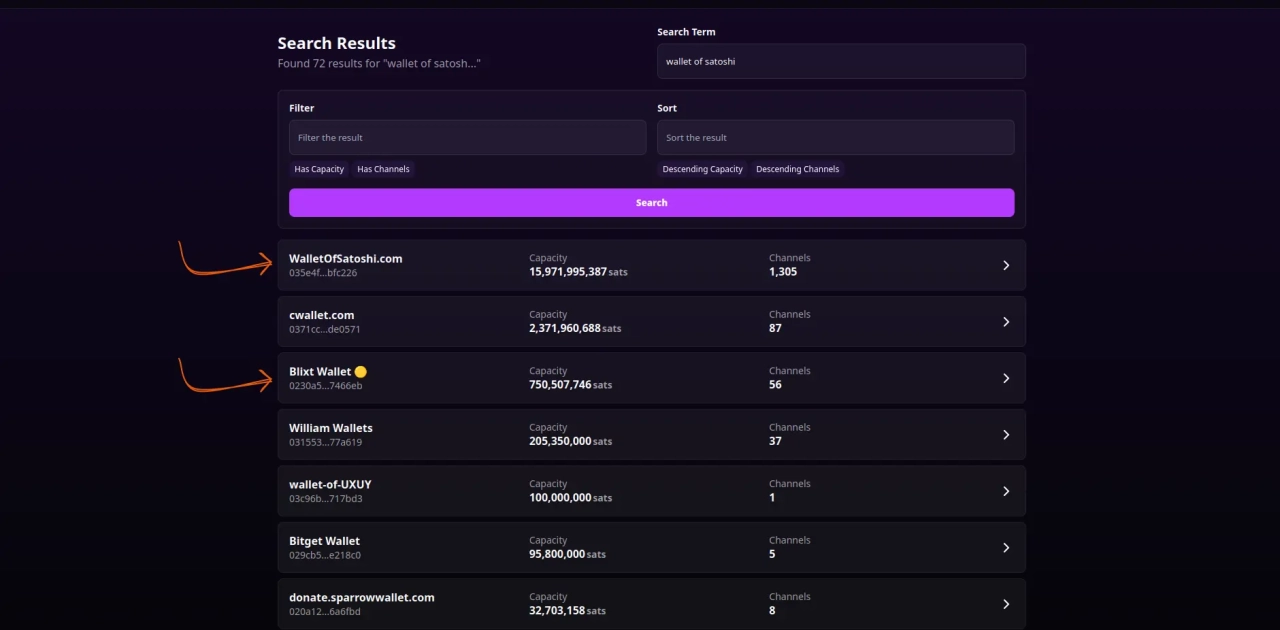Screen dimensions: 1280x630
Task: Click chevron arrow on cwallet.com row
Action: point(1006,322)
